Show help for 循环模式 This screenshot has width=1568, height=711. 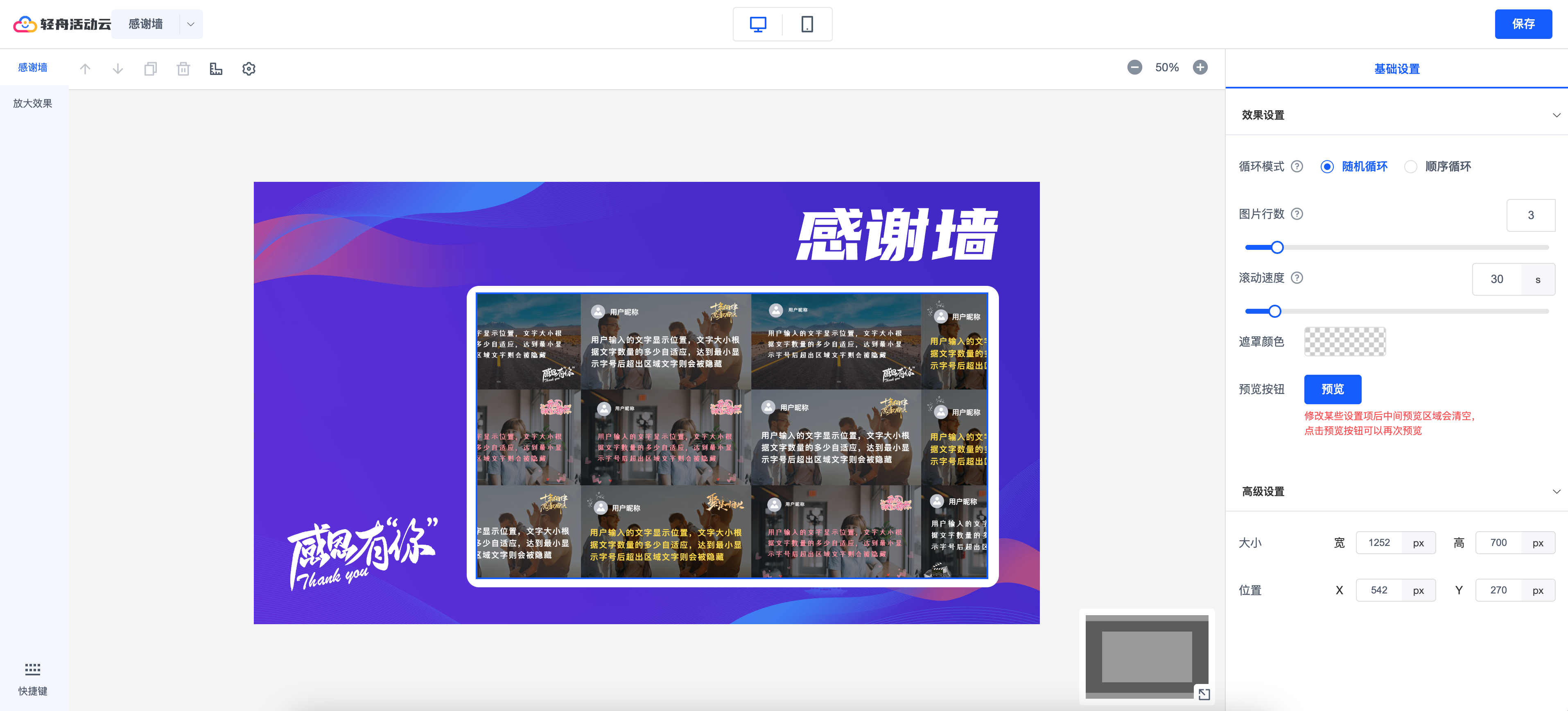tap(1297, 166)
